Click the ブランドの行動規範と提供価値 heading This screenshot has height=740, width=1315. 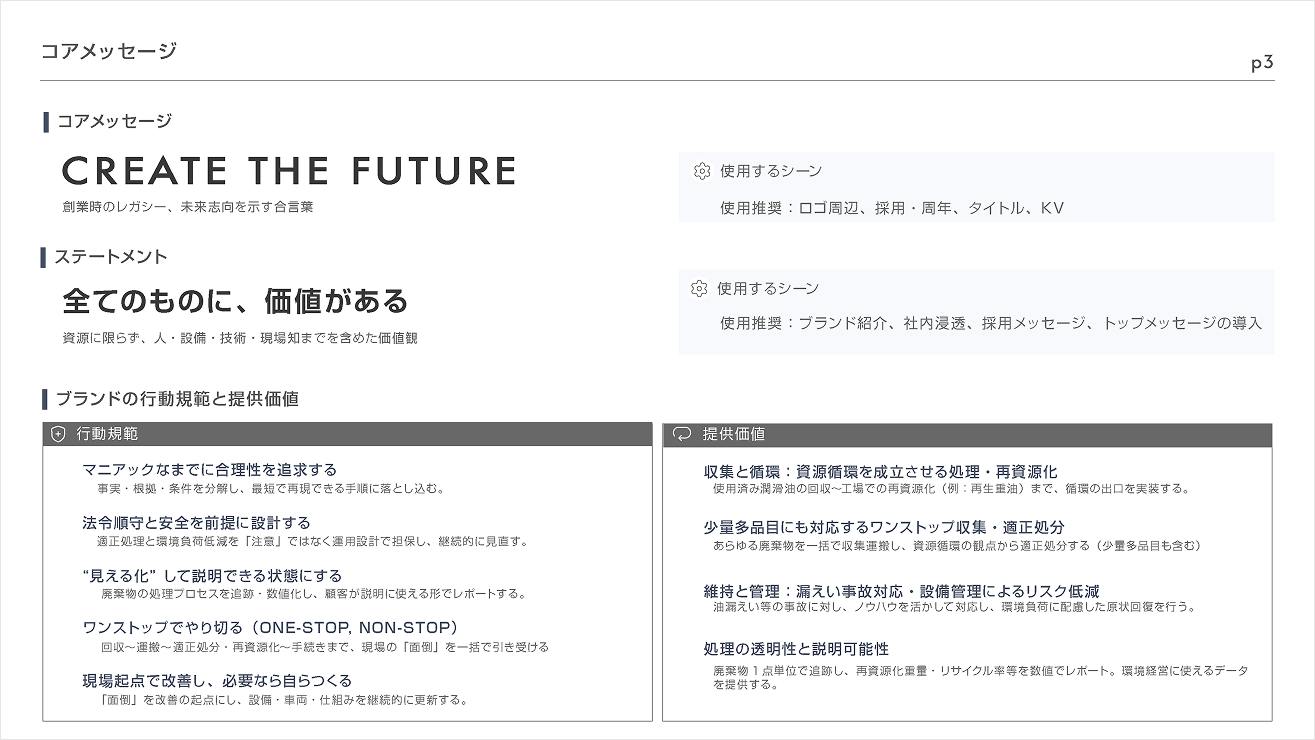tap(176, 399)
